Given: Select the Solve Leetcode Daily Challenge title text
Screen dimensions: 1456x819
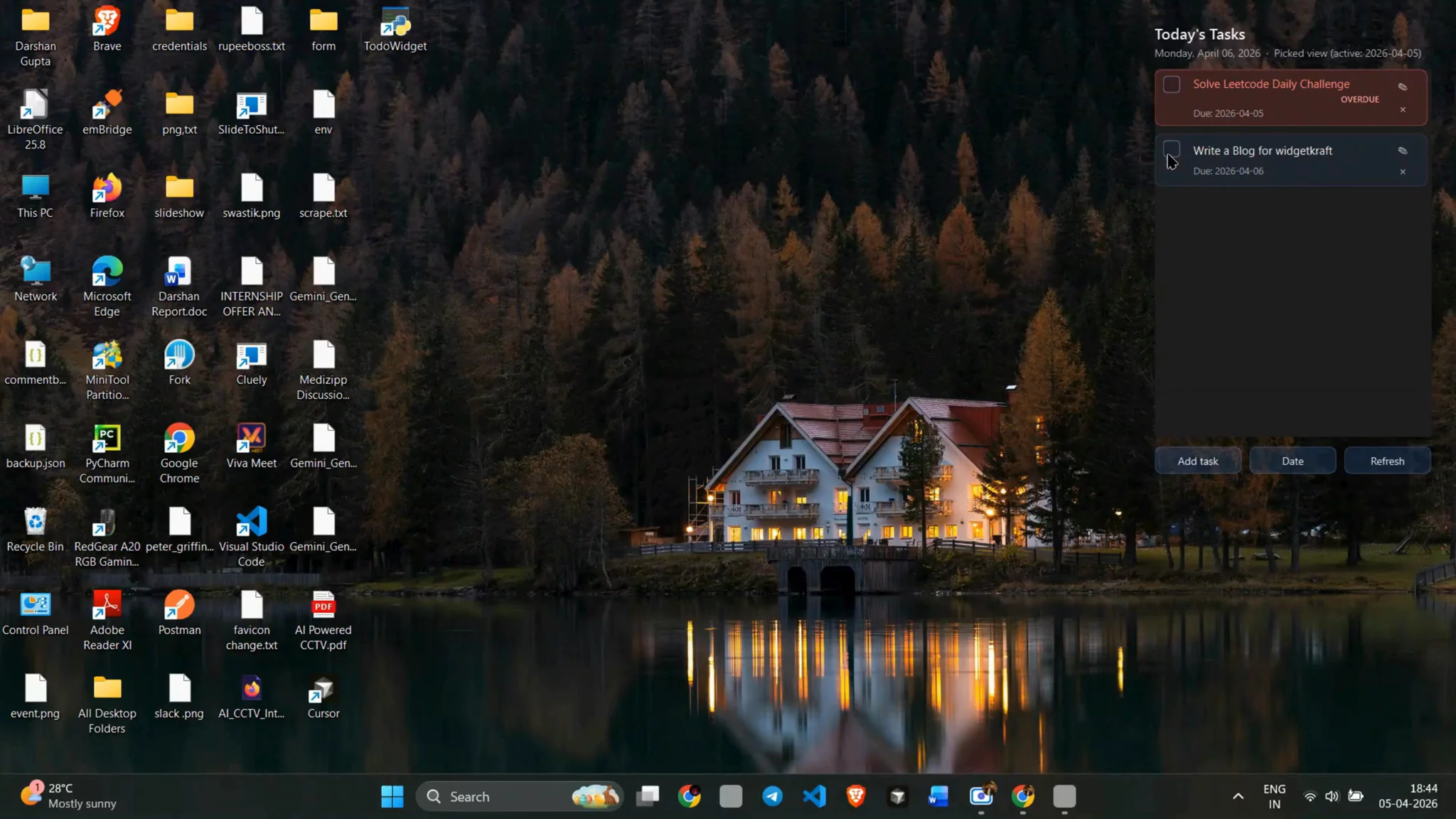Looking at the screenshot, I should tap(1271, 84).
